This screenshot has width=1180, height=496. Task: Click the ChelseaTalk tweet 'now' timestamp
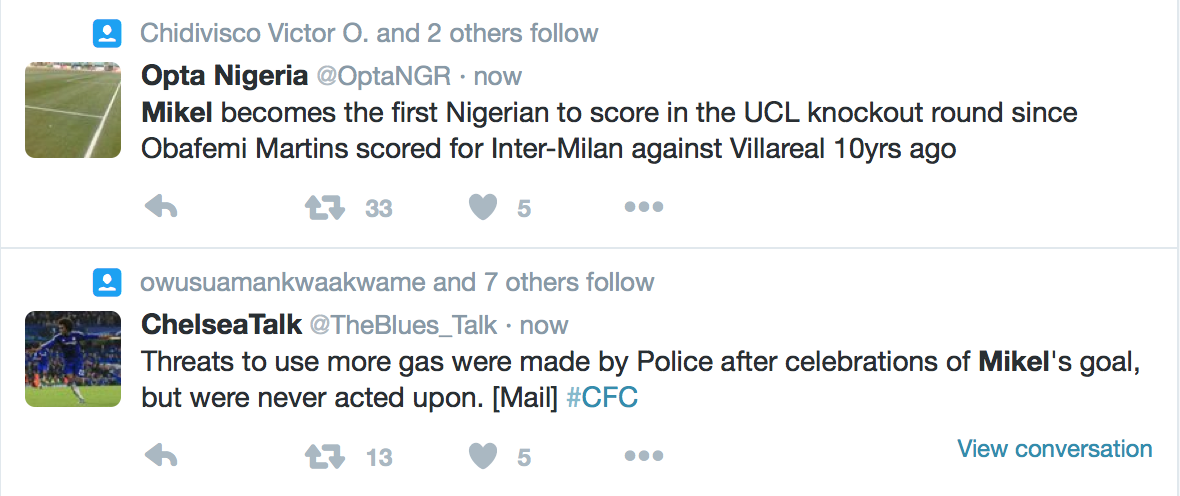[x=544, y=325]
